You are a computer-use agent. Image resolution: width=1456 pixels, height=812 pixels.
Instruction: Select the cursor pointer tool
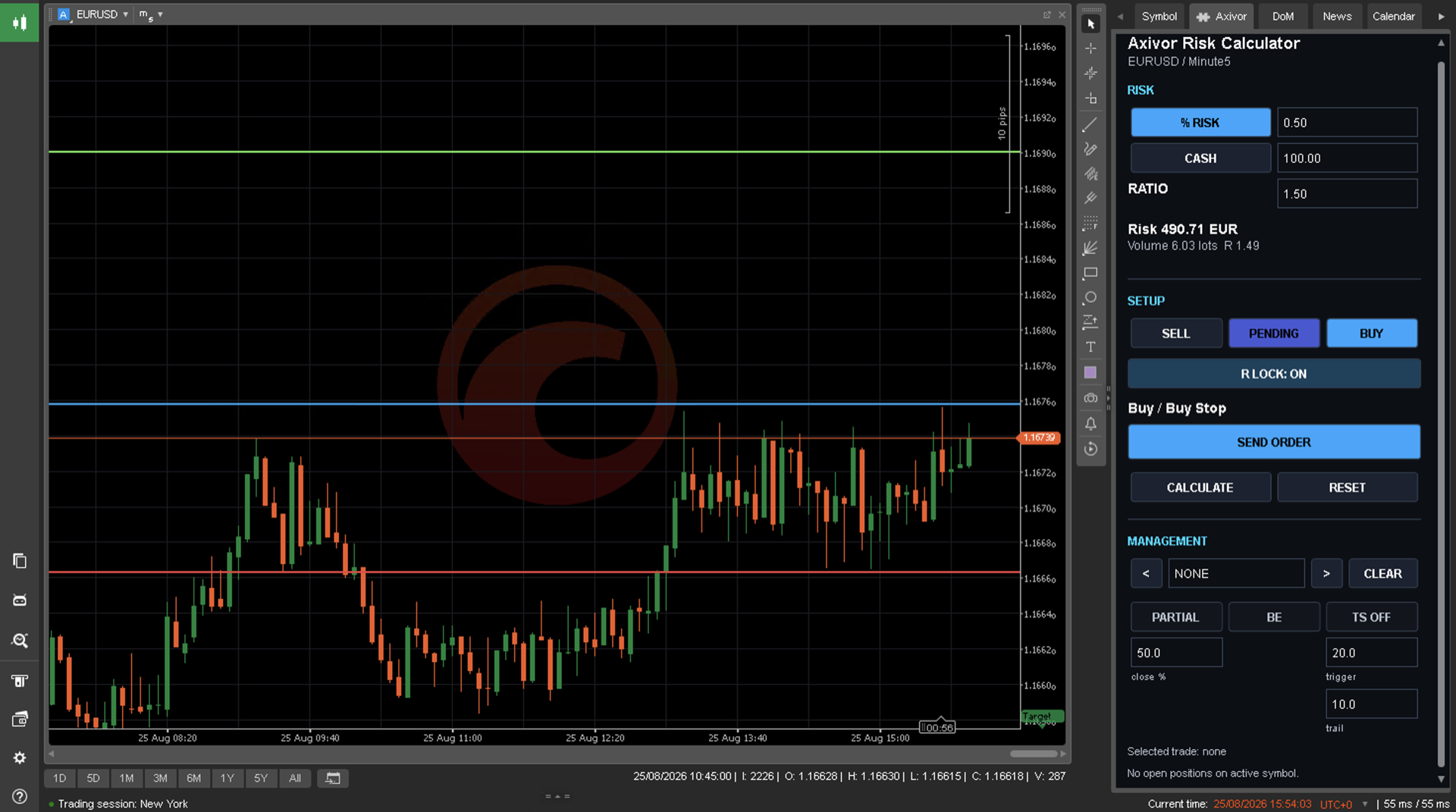pyautogui.click(x=1090, y=24)
